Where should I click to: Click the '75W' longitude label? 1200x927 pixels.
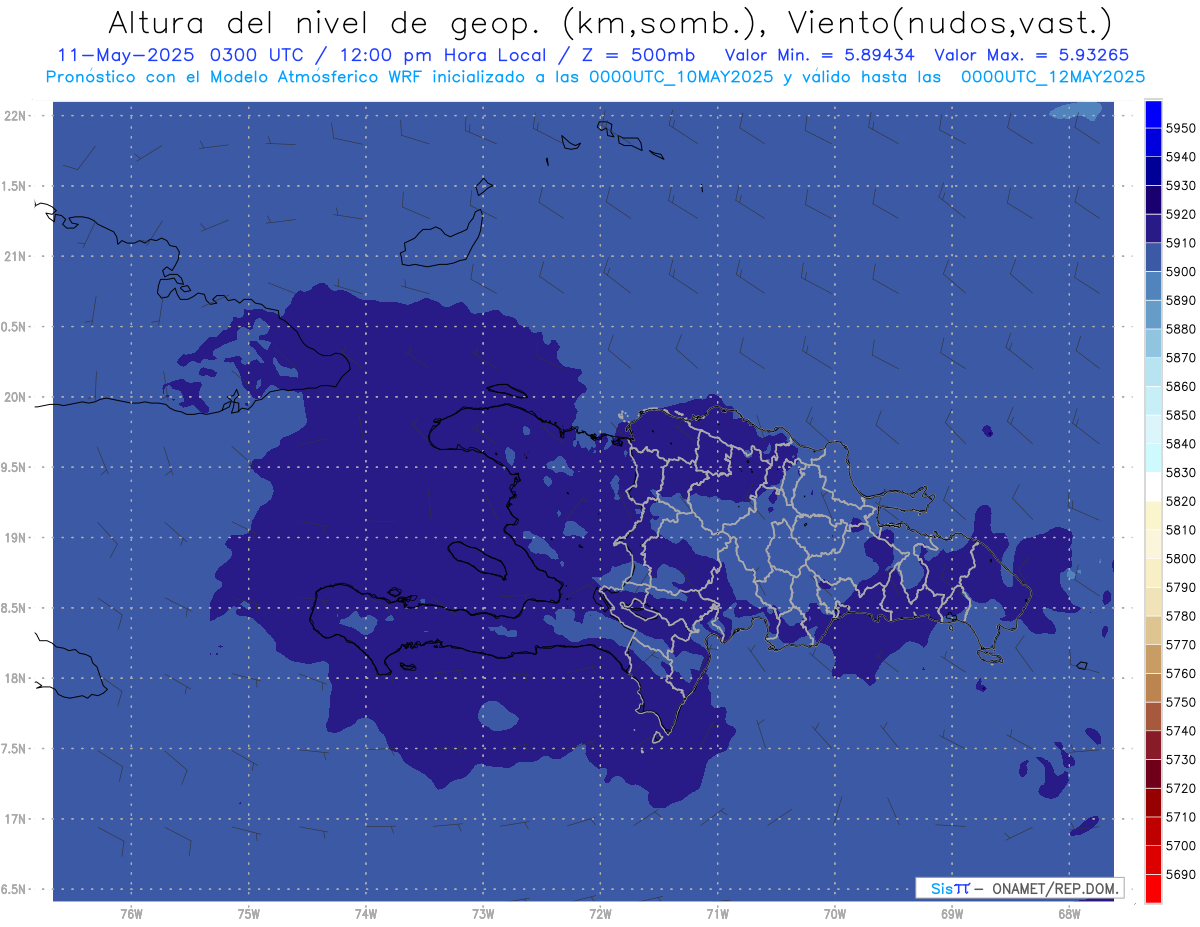coord(249,914)
